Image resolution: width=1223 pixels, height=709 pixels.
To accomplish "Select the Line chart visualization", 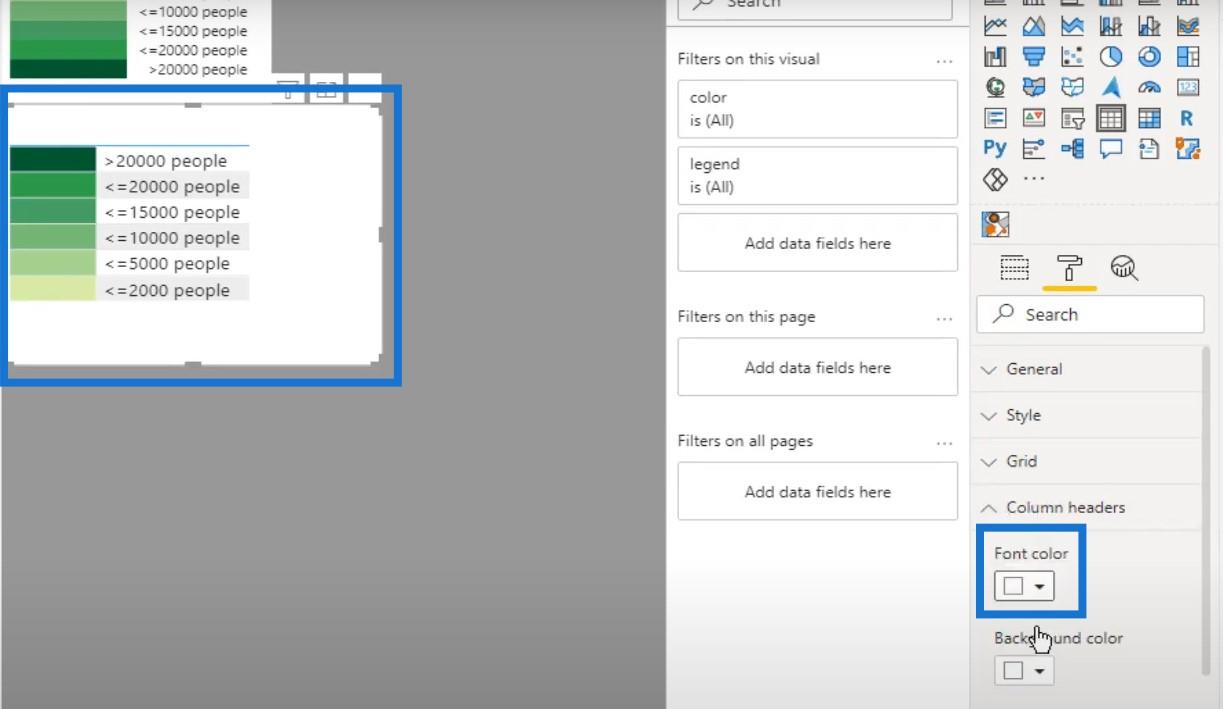I will pyautogui.click(x=995, y=25).
